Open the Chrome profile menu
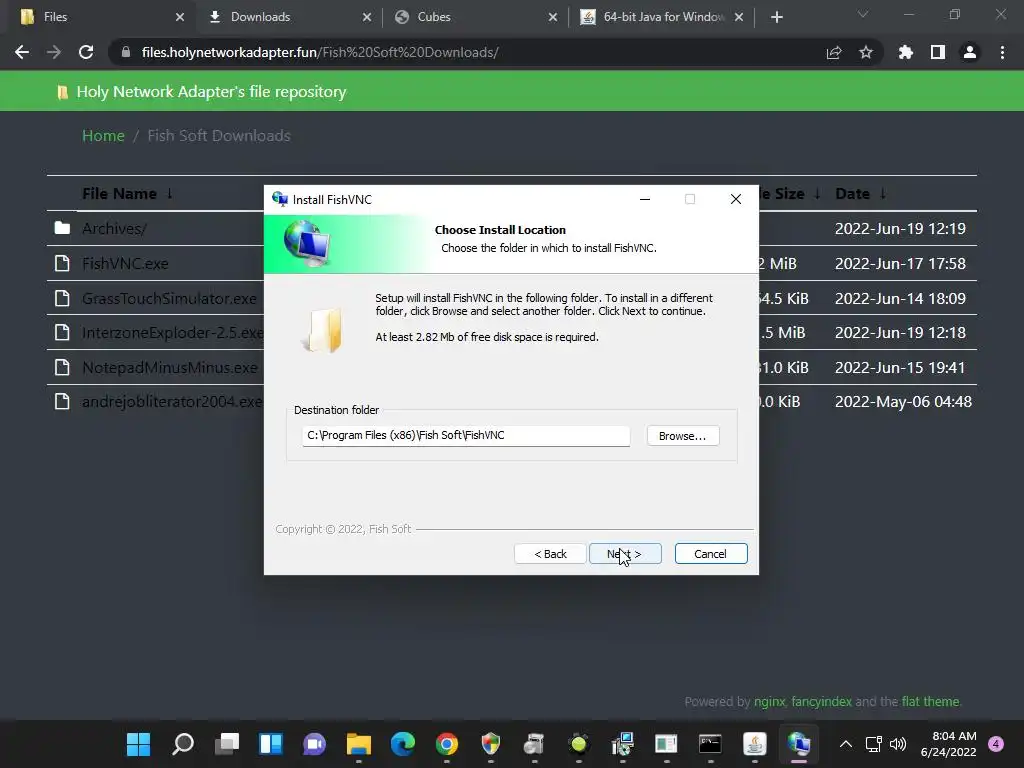Viewport: 1024px width, 768px height. click(x=970, y=52)
